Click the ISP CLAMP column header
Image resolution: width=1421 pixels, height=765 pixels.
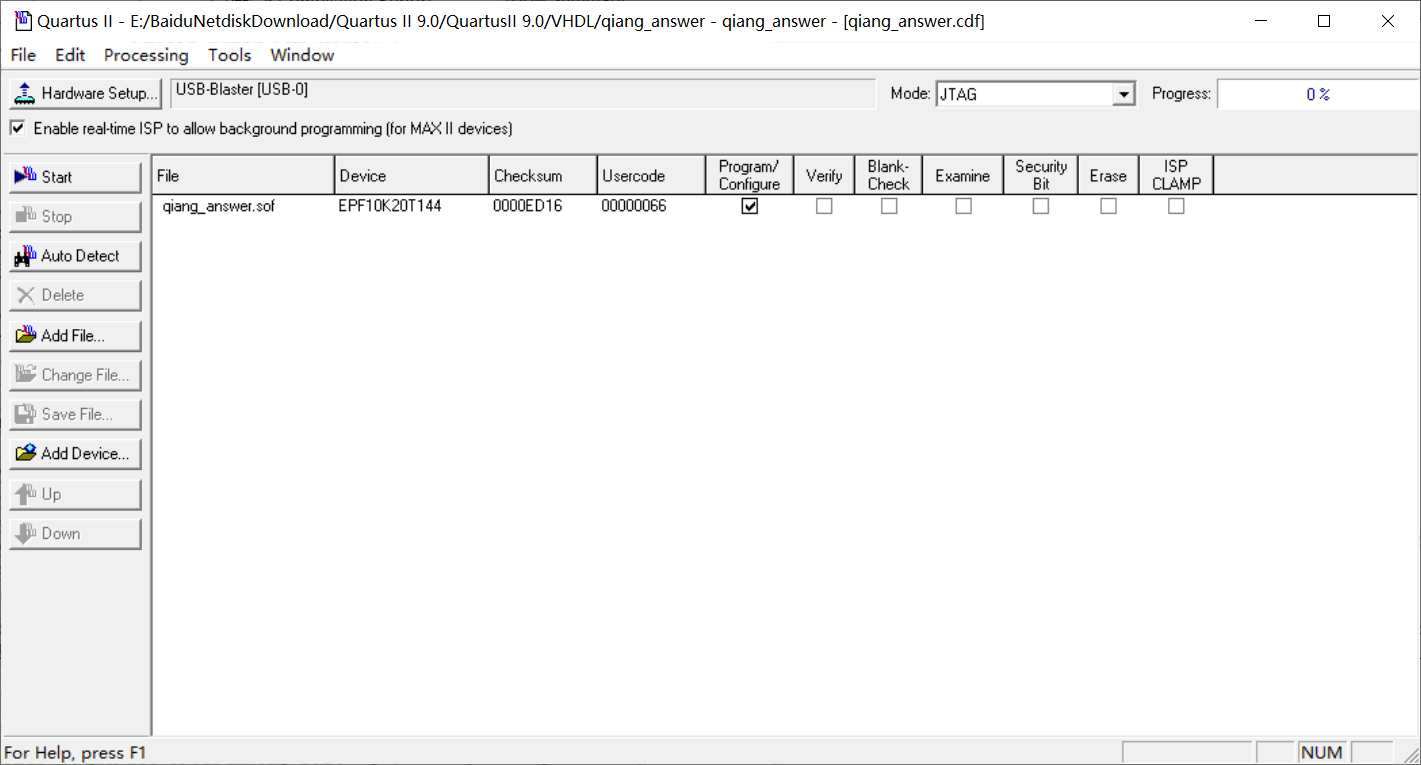click(x=1176, y=175)
